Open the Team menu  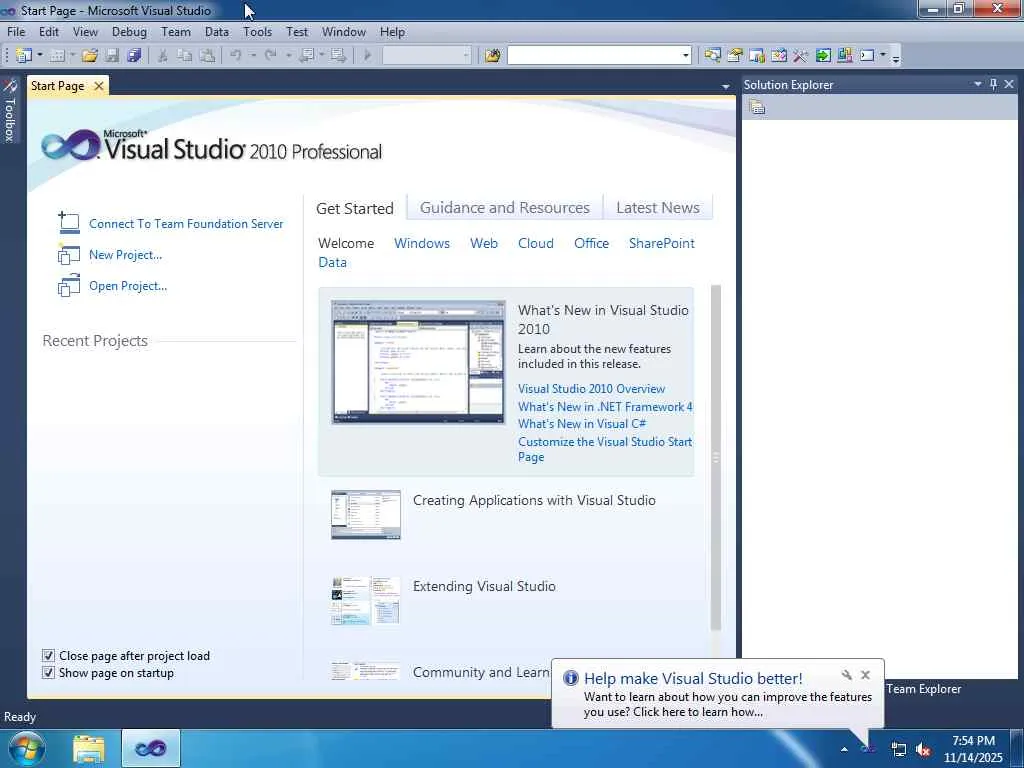tap(176, 32)
